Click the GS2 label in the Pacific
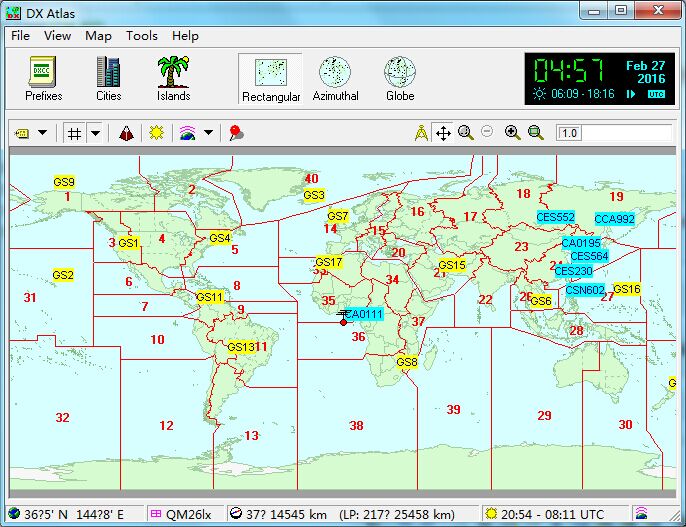Screen dimensions: 686x527 pyautogui.click(x=63, y=275)
